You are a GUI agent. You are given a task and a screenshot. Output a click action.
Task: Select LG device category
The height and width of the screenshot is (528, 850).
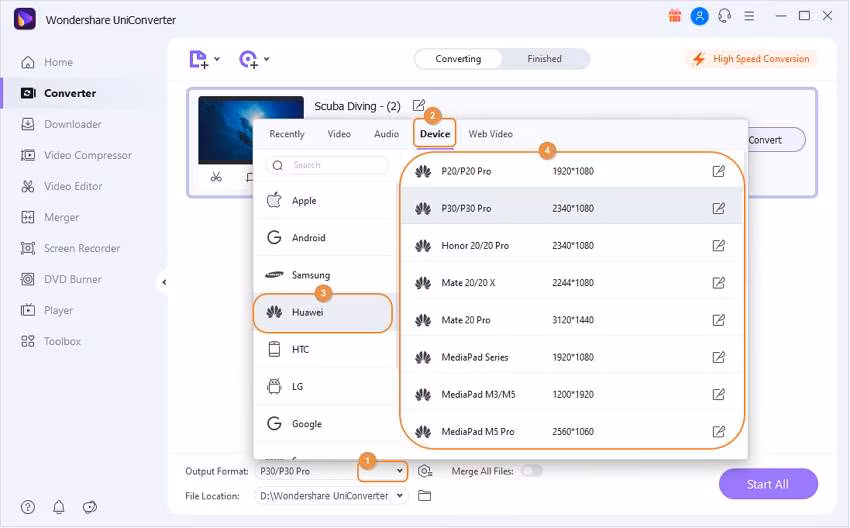(x=325, y=387)
